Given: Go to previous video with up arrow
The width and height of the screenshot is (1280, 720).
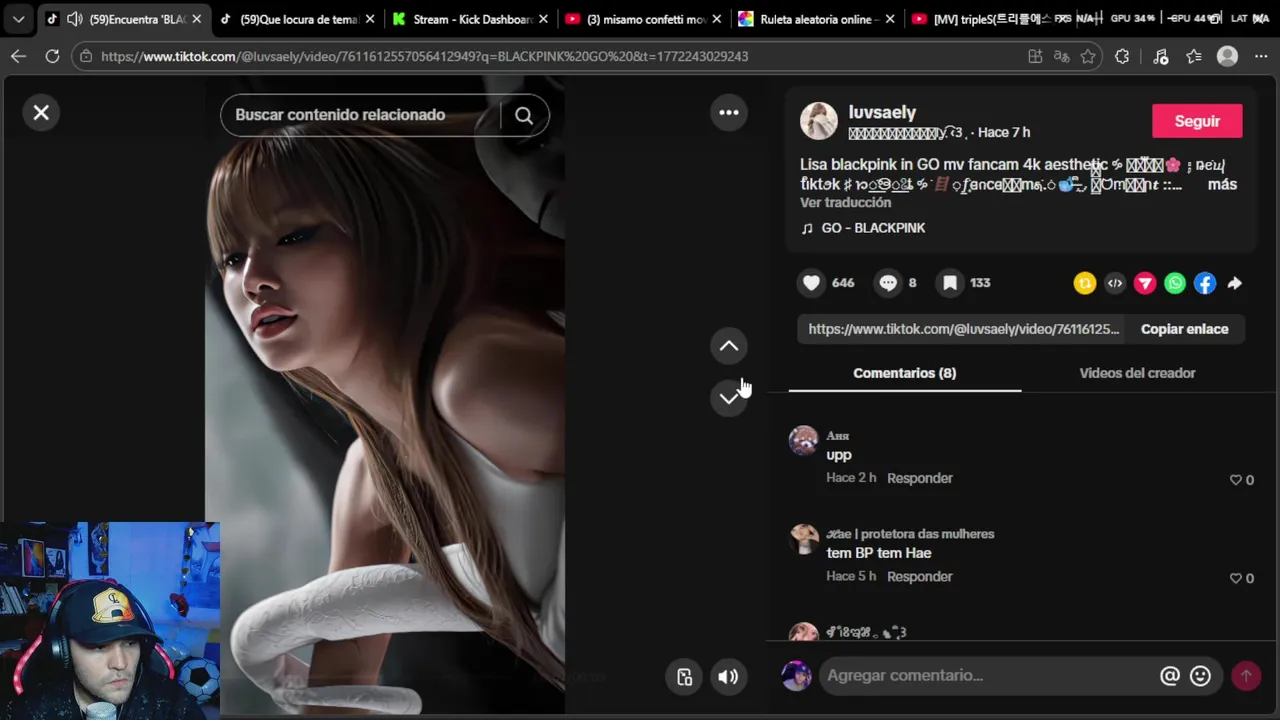Looking at the screenshot, I should [729, 346].
